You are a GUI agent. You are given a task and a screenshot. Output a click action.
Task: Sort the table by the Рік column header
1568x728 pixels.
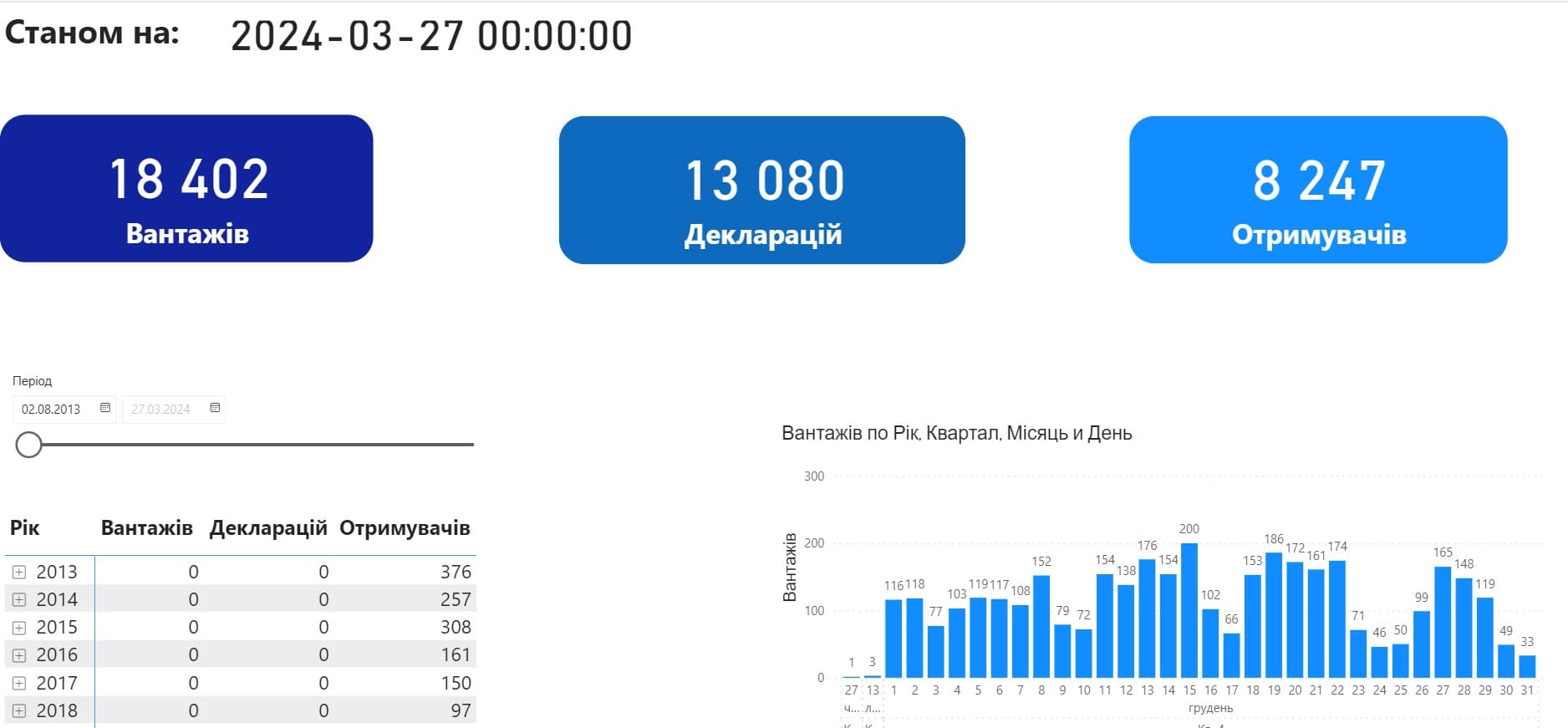pos(25,528)
